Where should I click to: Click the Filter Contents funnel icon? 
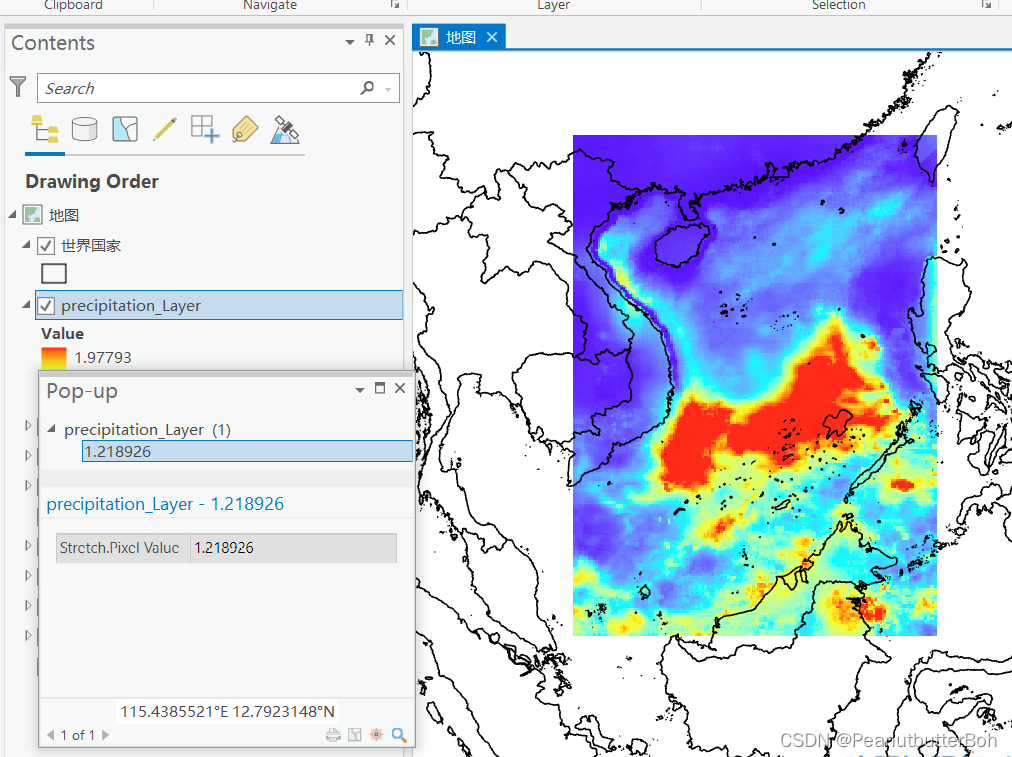pos(17,87)
